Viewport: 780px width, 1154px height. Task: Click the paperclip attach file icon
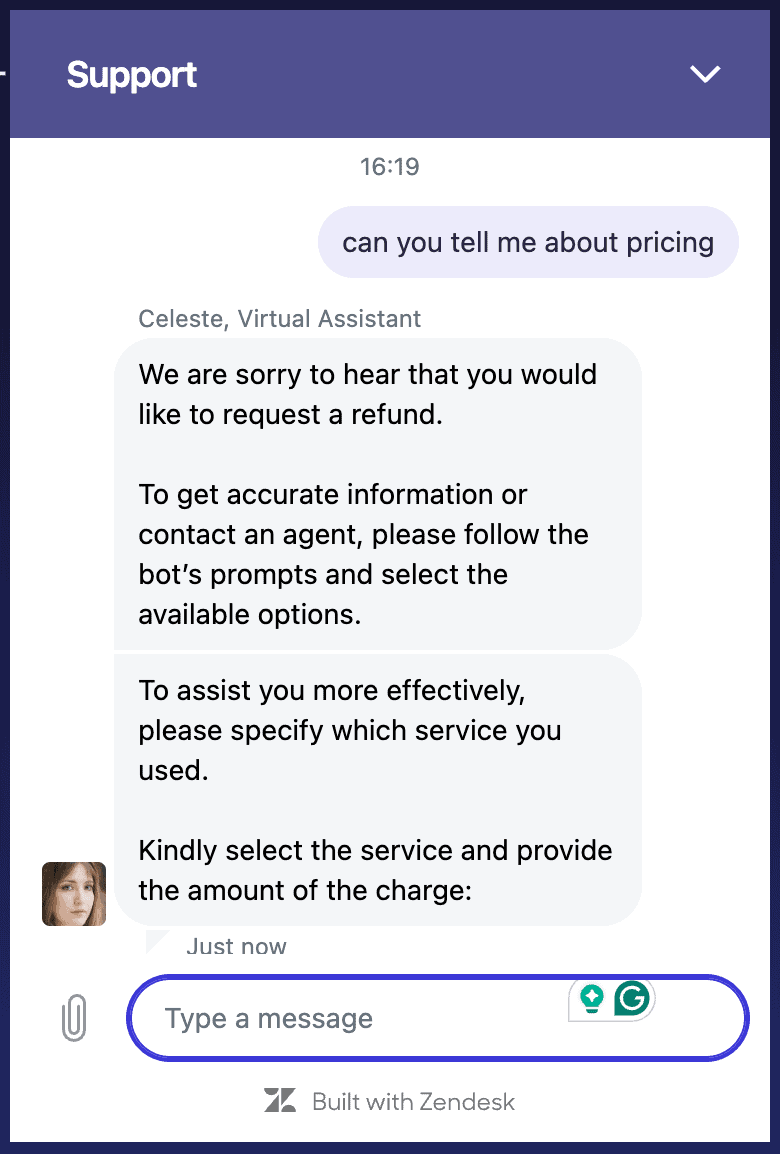74,1019
